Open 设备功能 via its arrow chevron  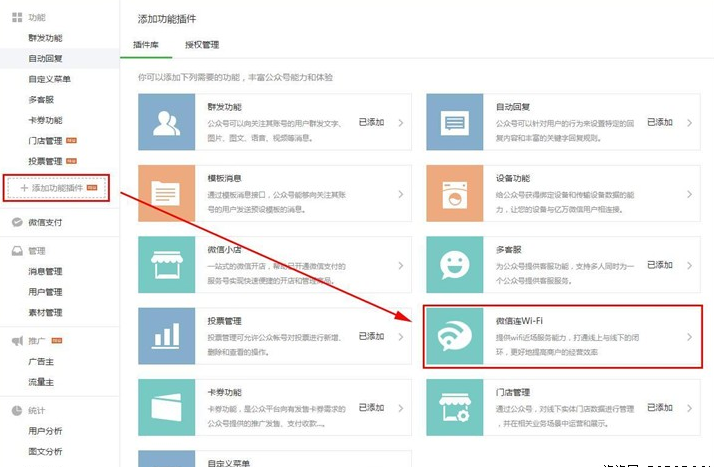(689, 194)
